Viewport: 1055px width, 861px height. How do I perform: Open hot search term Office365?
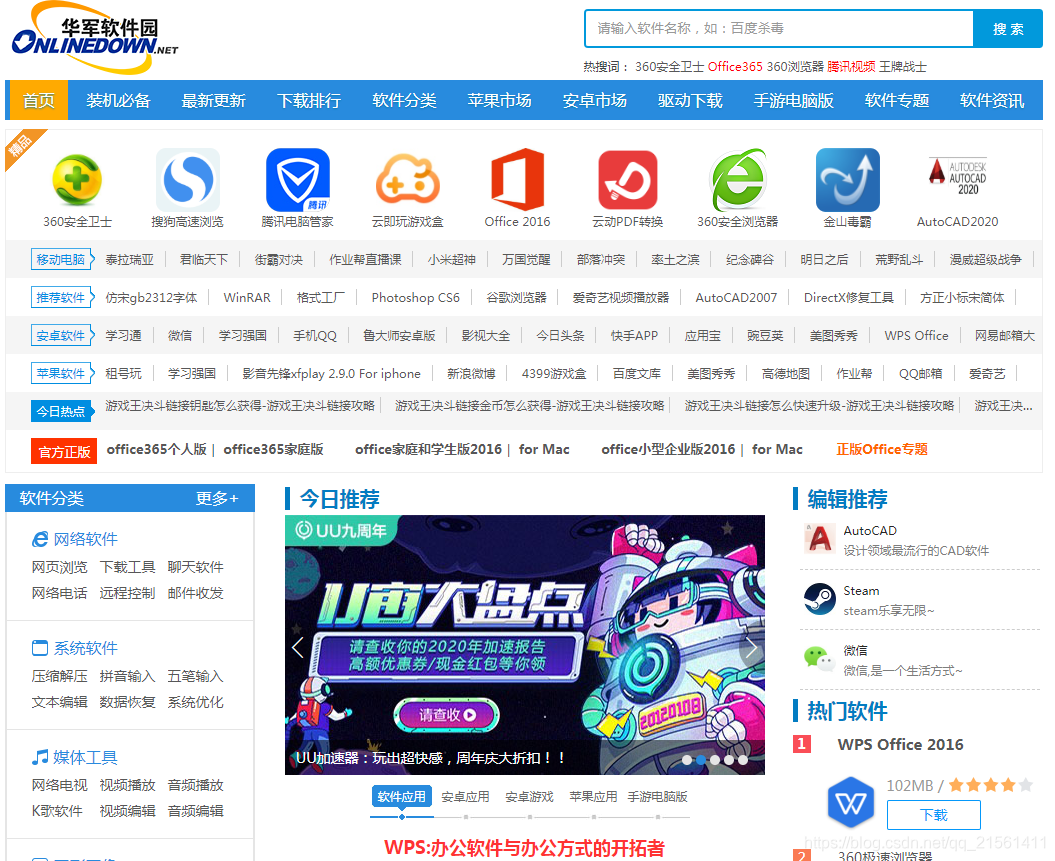point(735,67)
